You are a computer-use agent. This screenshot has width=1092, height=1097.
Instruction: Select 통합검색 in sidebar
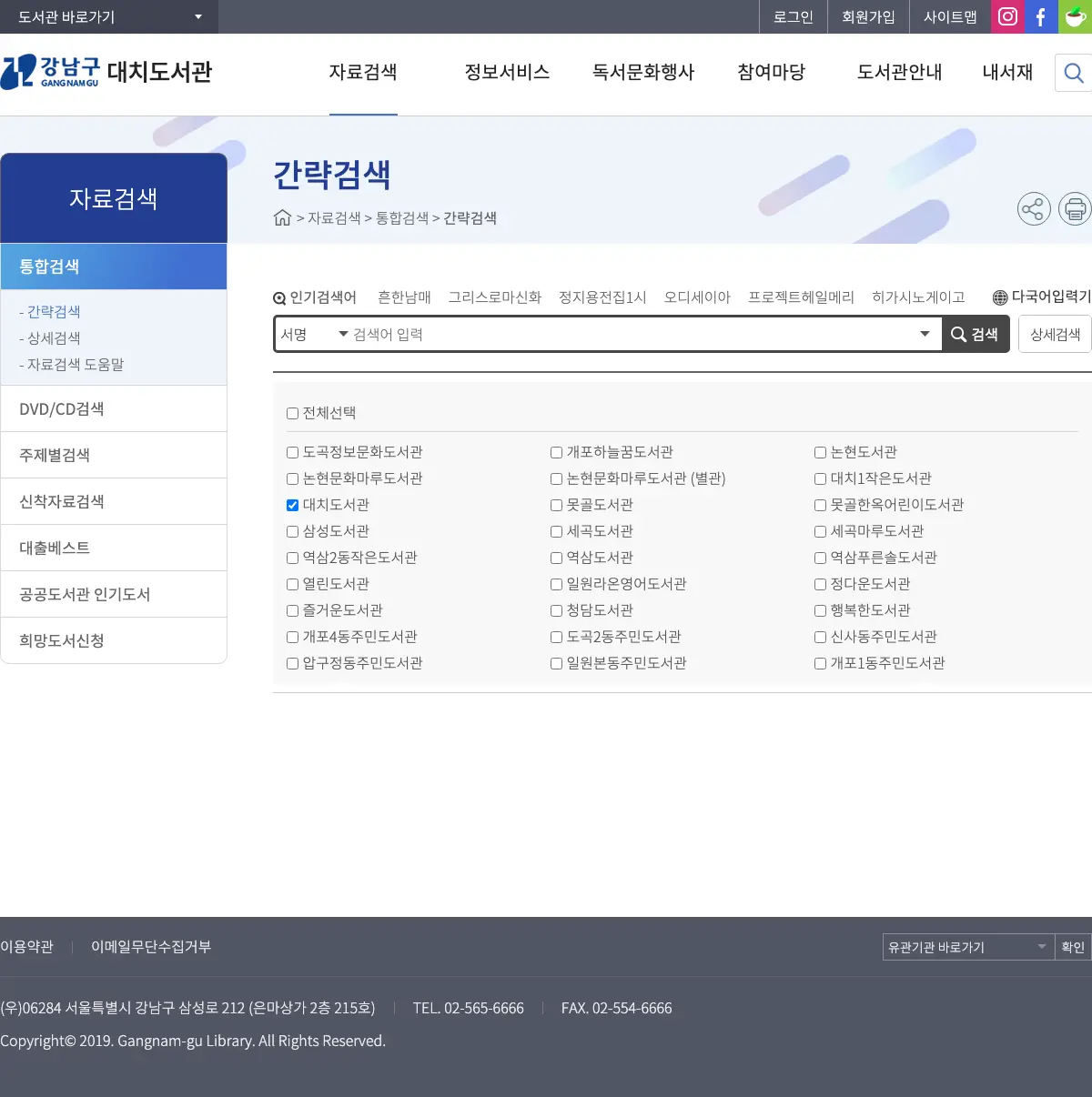tap(114, 267)
